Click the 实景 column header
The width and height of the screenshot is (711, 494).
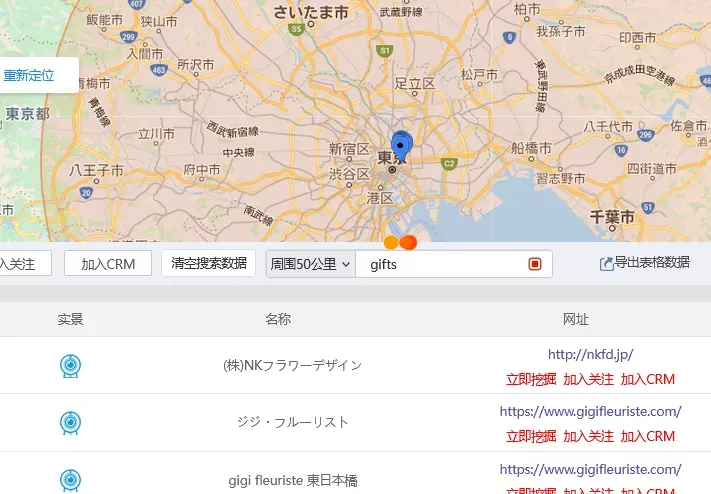(70, 319)
